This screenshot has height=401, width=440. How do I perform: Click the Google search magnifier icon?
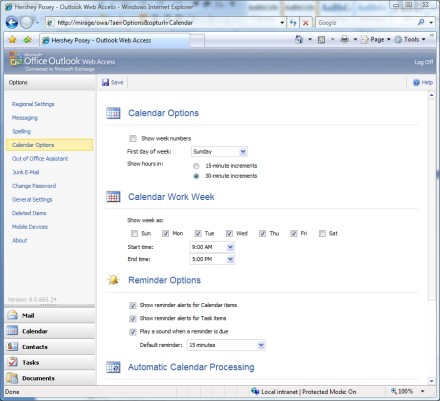pyautogui.click(x=421, y=22)
